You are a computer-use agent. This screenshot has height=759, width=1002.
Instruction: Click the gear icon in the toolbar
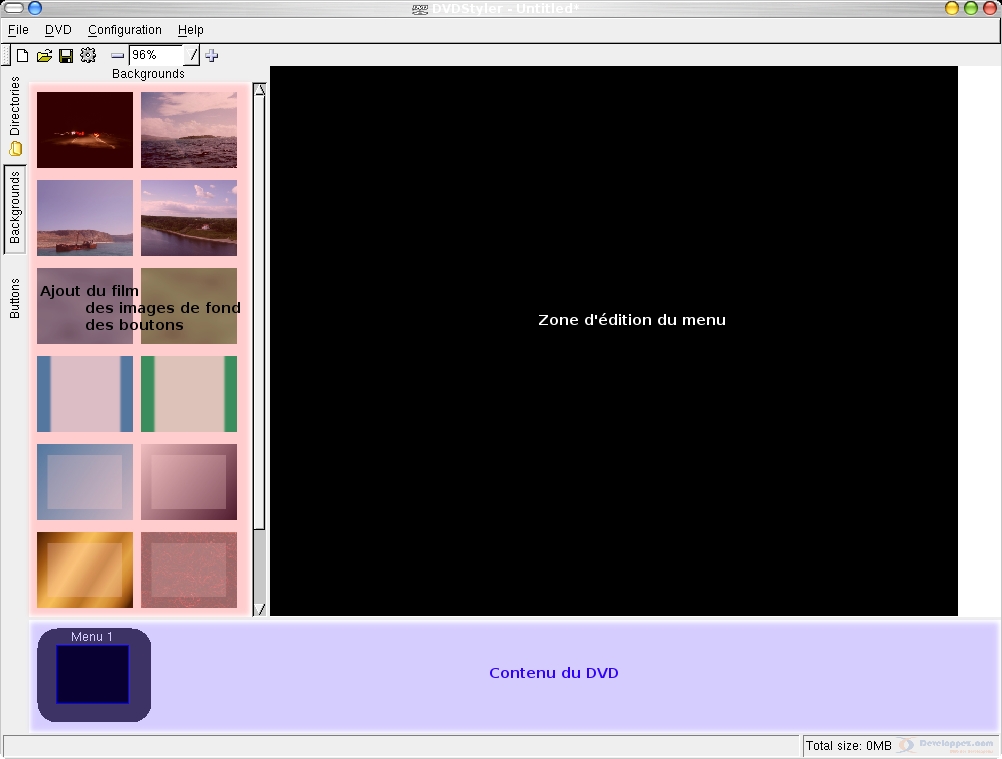88,56
